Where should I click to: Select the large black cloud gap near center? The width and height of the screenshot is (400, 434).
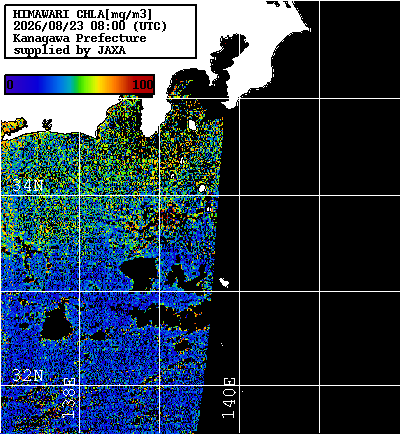[x=139, y=272]
